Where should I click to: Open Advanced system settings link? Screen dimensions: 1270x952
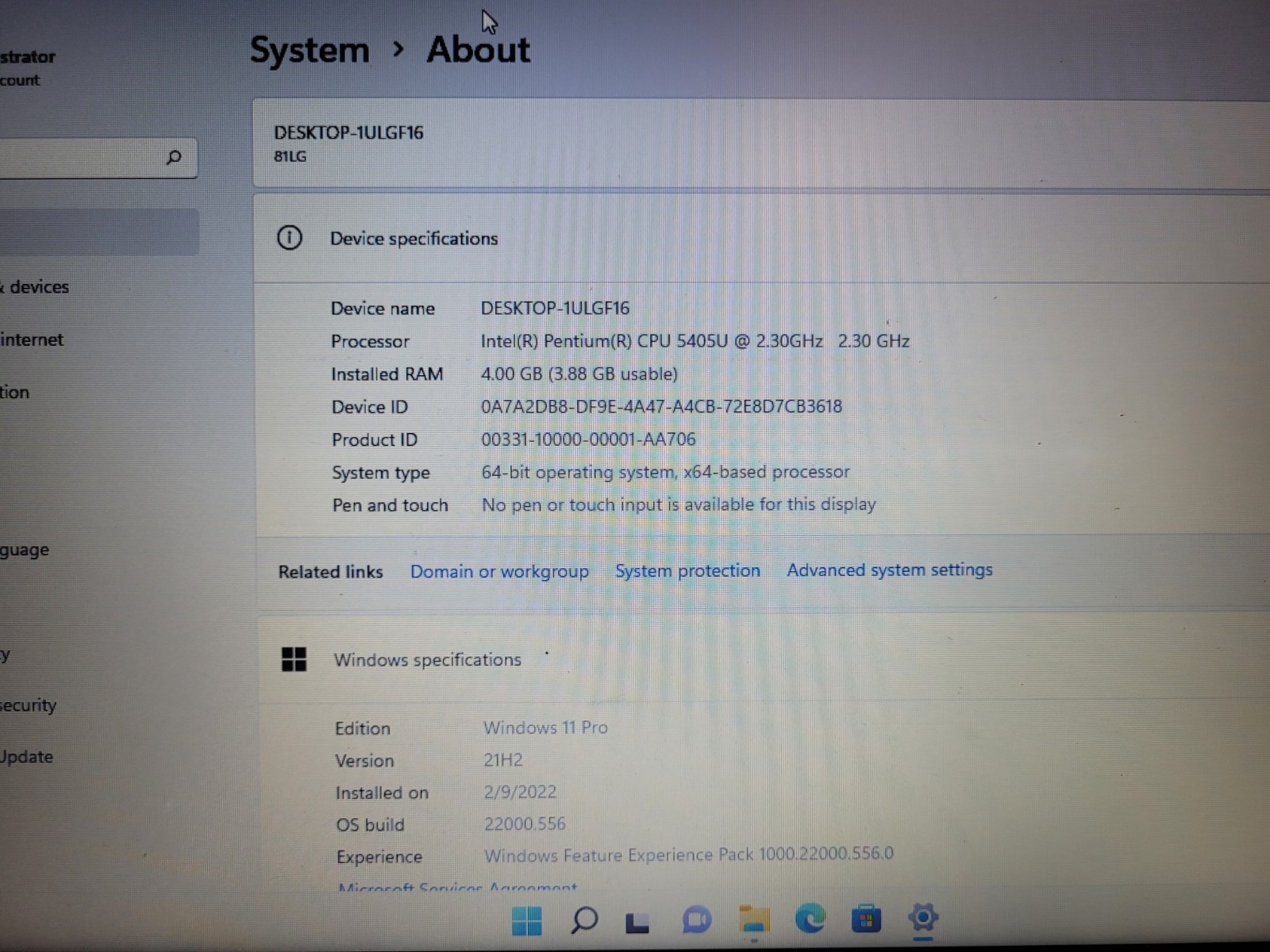coord(890,570)
